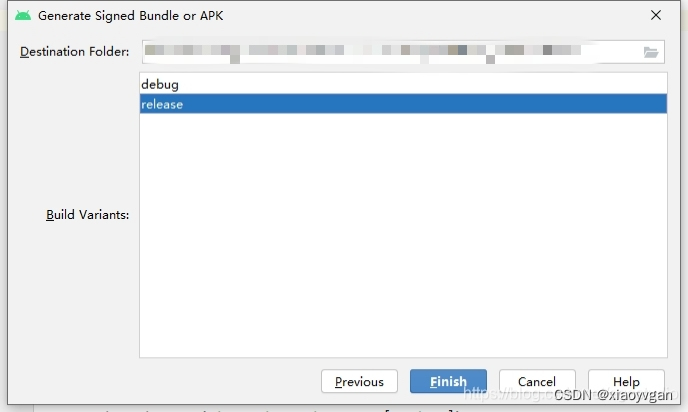The image size is (688, 412).
Task: Click the dialog title Generate Signed Bundle or APK
Action: [x=130, y=16]
